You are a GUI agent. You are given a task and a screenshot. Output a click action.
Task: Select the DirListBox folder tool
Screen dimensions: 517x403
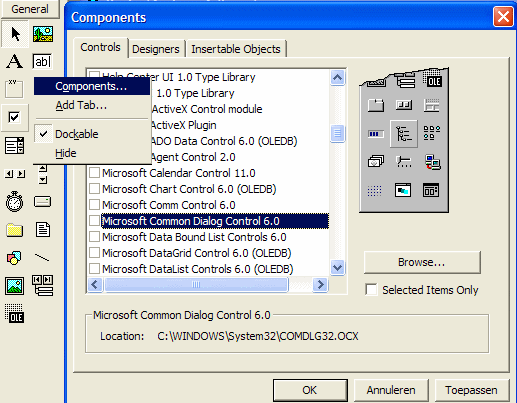point(15,230)
